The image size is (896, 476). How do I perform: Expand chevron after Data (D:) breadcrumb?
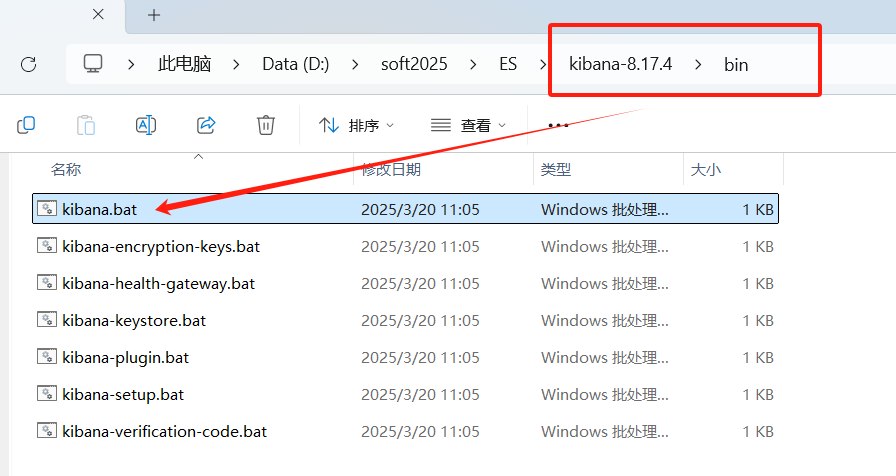point(355,65)
